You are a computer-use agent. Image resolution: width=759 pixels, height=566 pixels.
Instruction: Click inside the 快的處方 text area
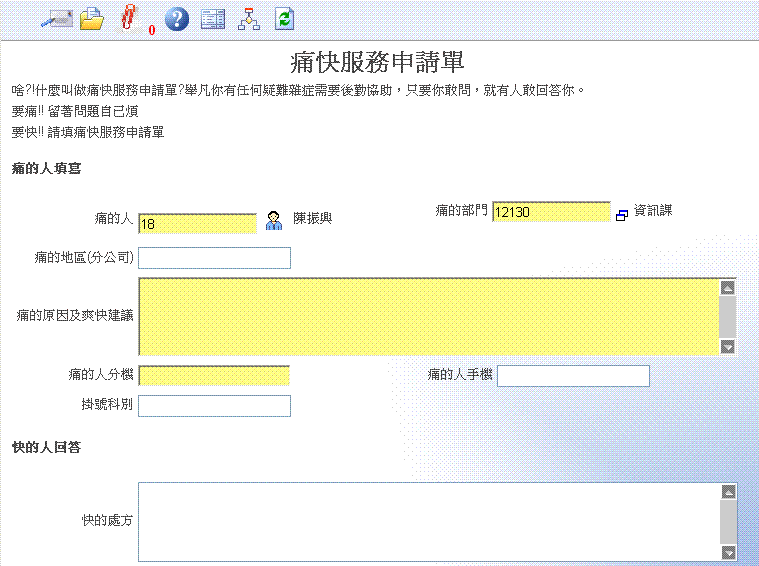pyautogui.click(x=428, y=521)
